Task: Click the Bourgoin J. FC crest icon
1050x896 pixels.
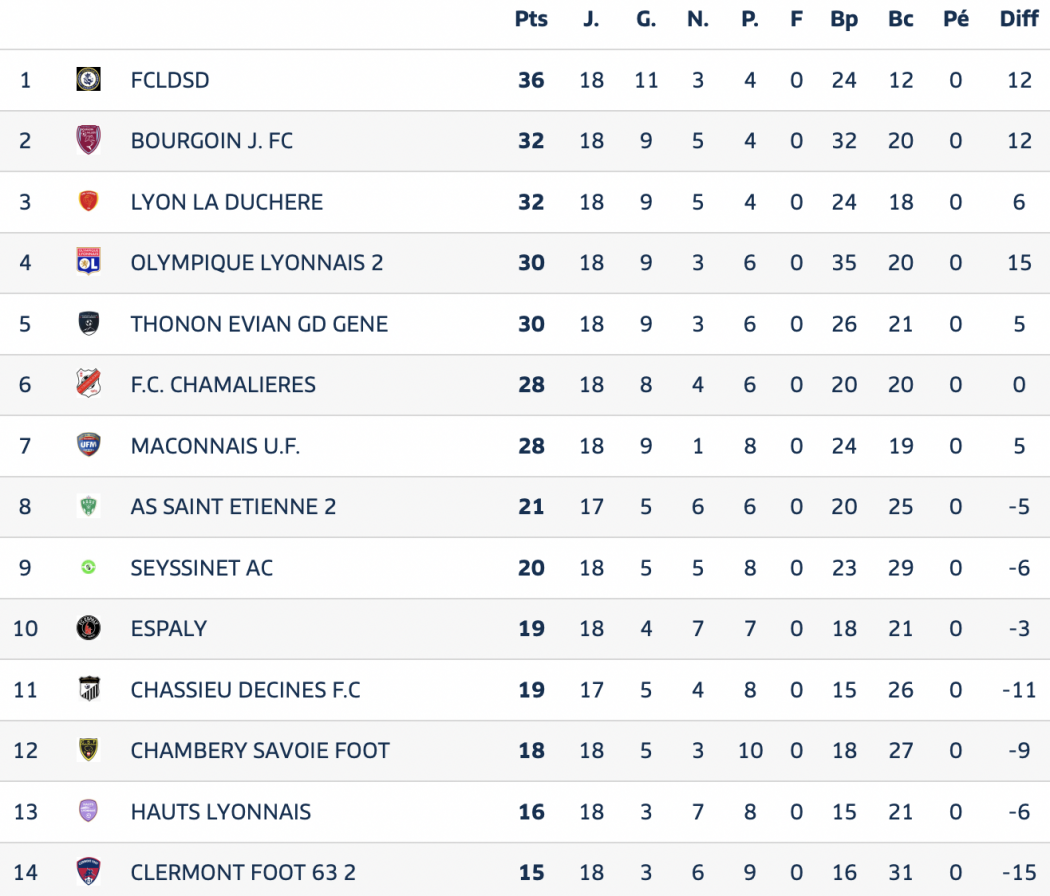Action: pyautogui.click(x=88, y=140)
